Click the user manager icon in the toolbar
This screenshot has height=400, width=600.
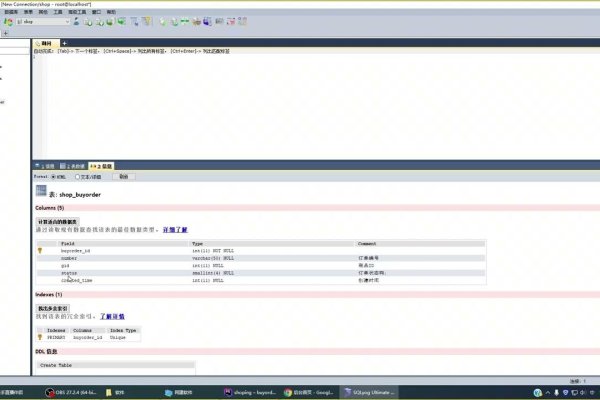click(x=76, y=22)
